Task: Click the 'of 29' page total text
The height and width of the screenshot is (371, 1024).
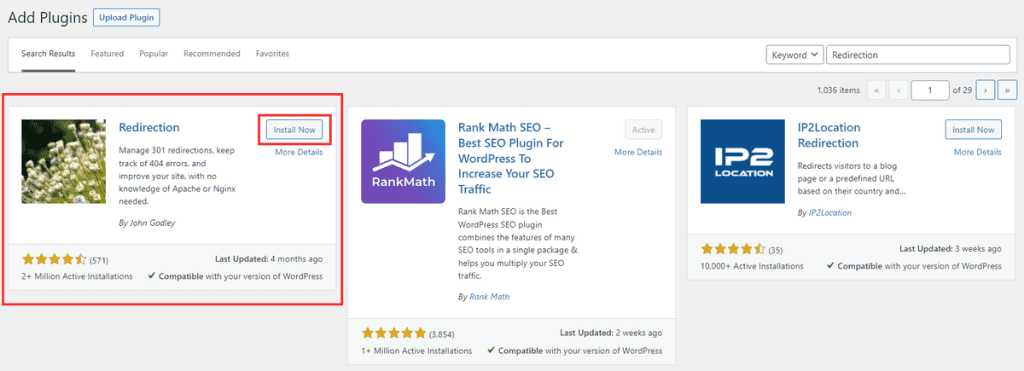Action: click(963, 91)
